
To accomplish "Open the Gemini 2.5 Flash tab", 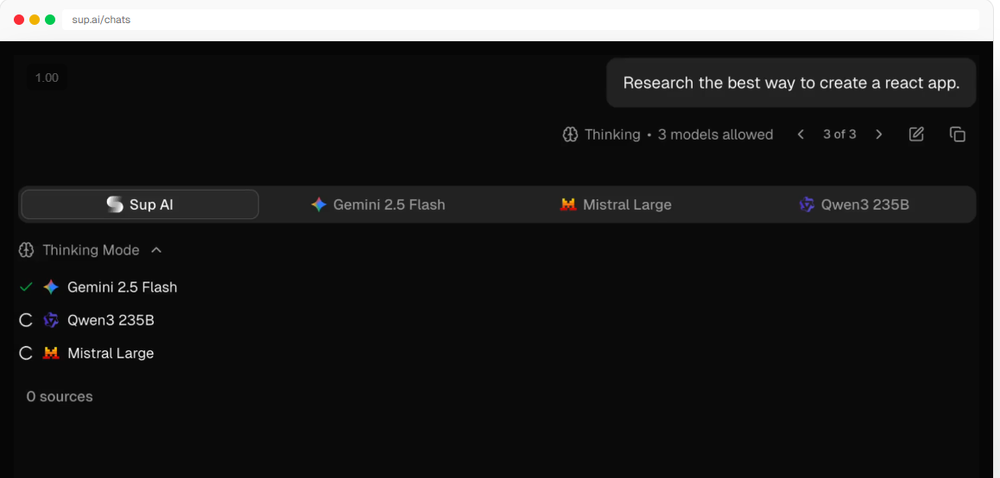I will point(378,205).
